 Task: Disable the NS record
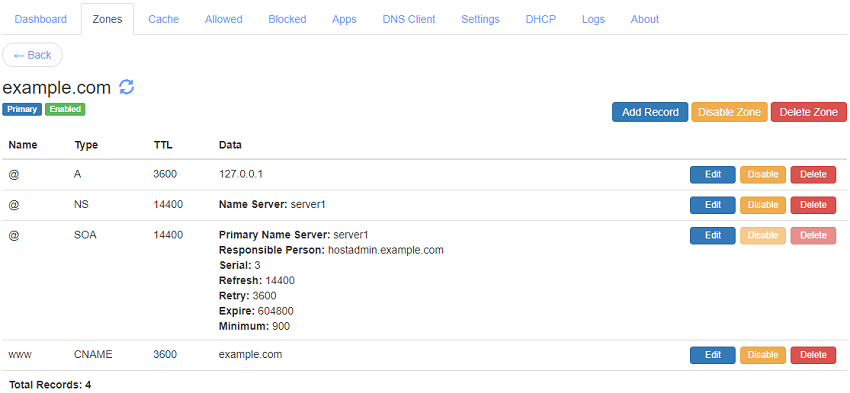tap(763, 205)
